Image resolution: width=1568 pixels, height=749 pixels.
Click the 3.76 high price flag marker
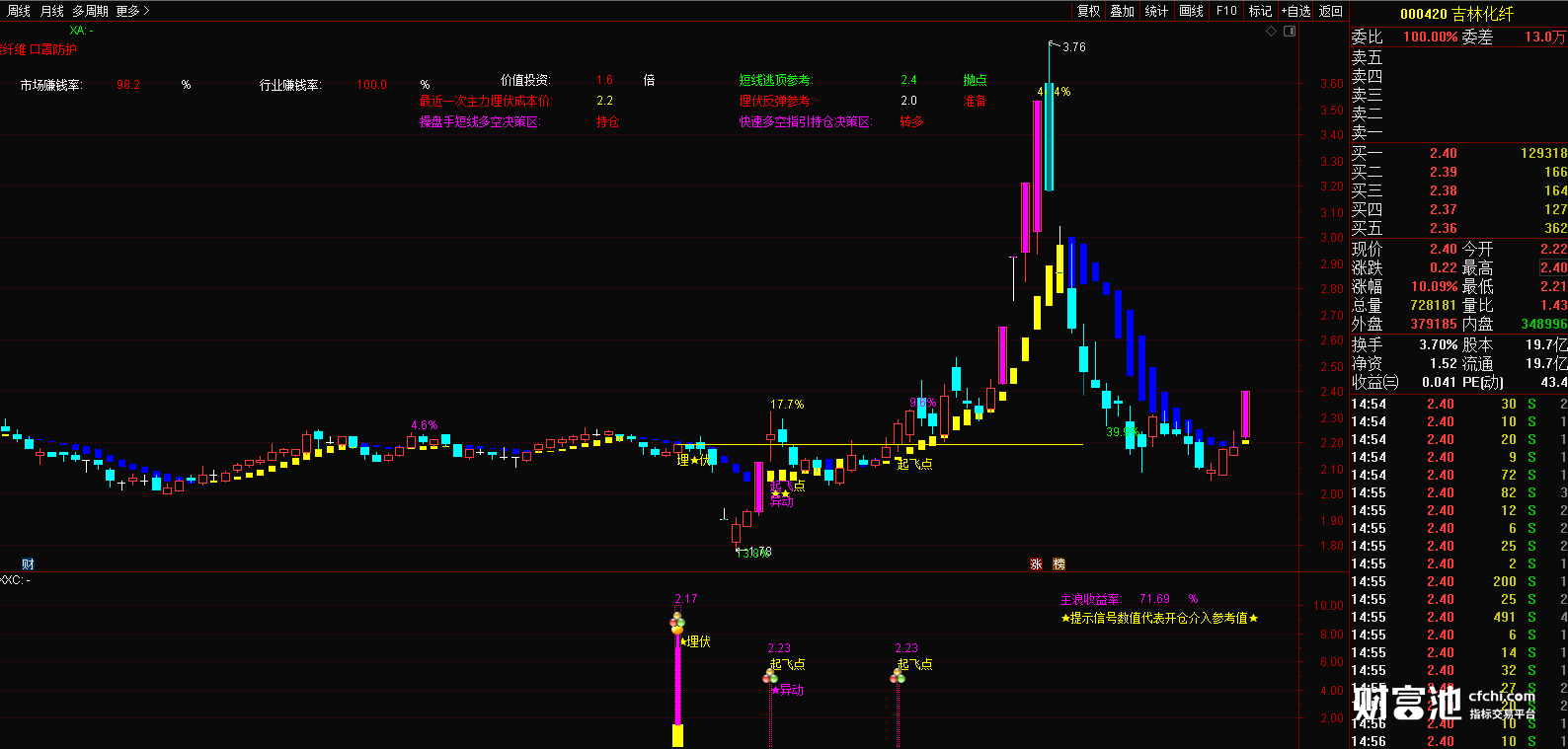click(x=1055, y=45)
